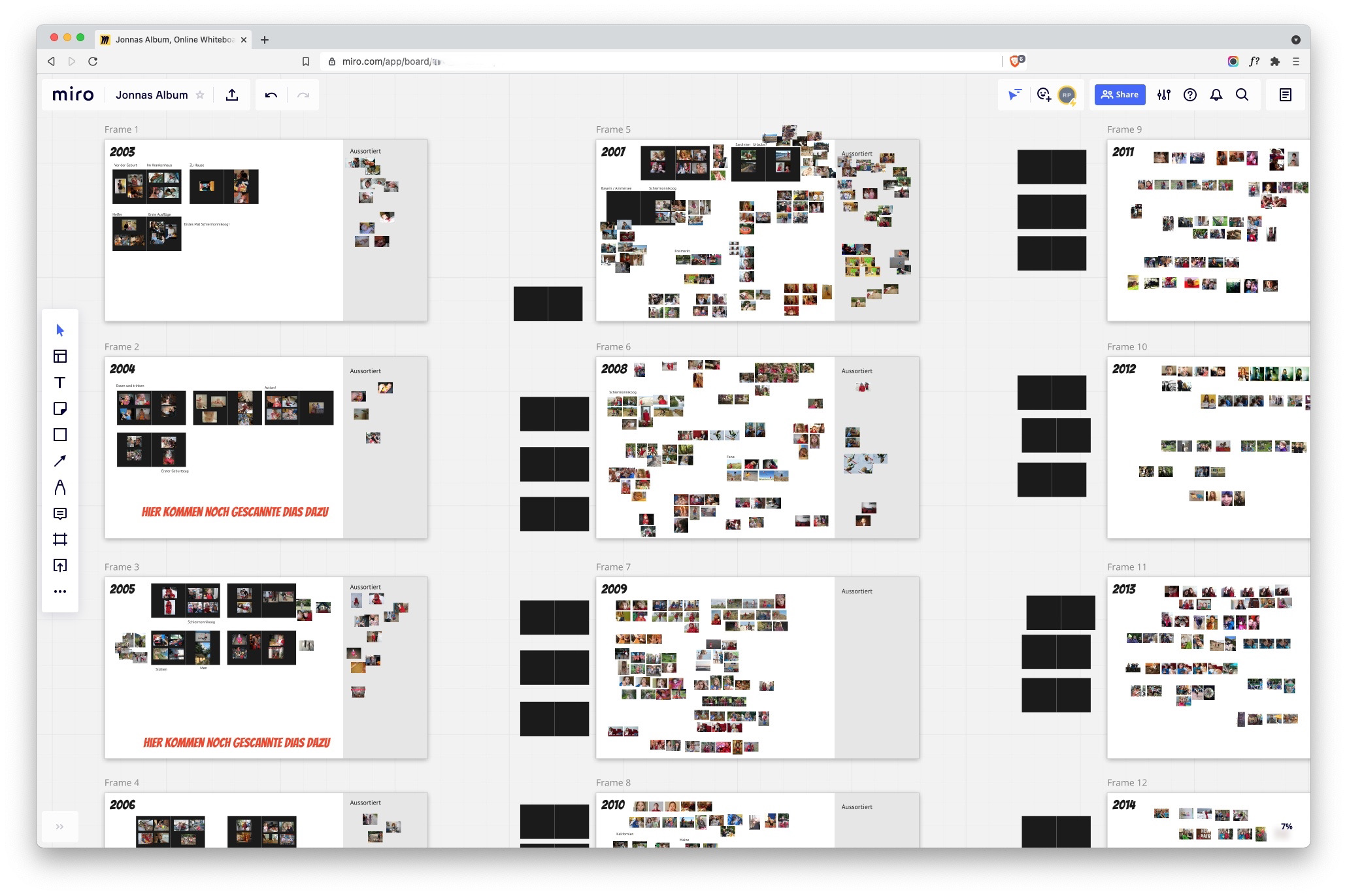1347x896 pixels.
Task: Click the 7% zoom level indicator
Action: [x=1286, y=827]
